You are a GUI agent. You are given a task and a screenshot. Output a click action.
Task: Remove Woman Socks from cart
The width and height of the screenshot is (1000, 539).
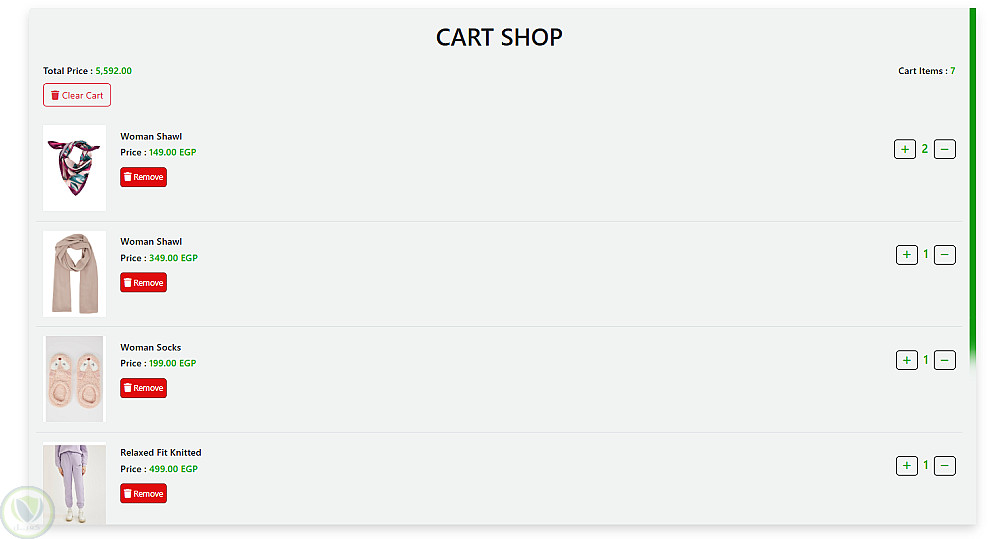143,388
